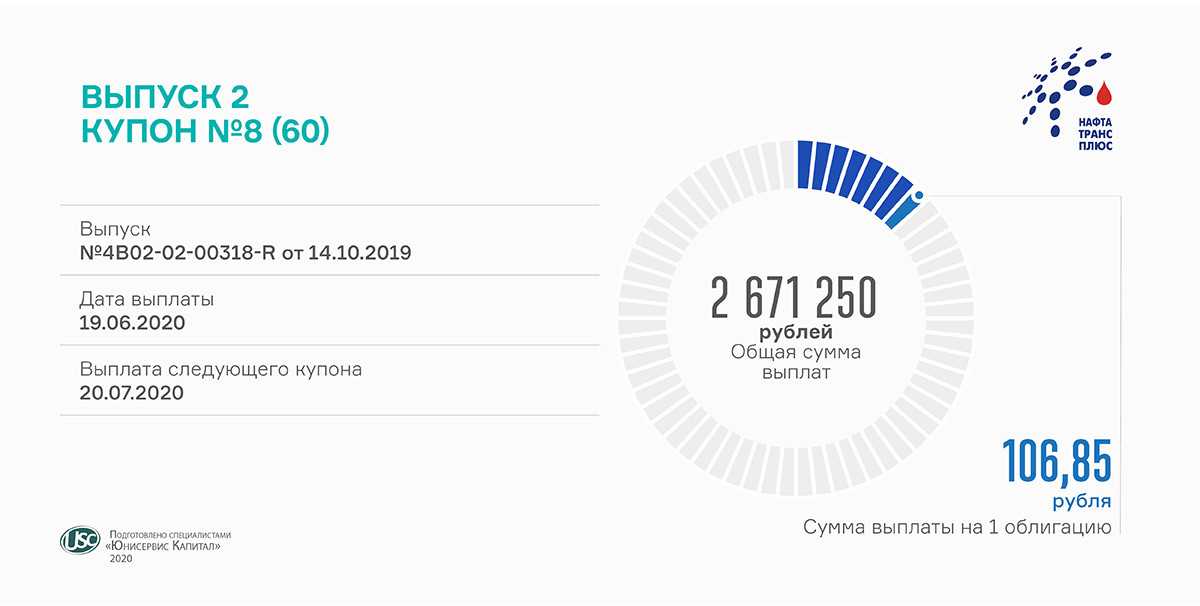This screenshot has width=1200, height=606.
Task: Click the next coupon date 20.07.2020
Action: point(132,393)
